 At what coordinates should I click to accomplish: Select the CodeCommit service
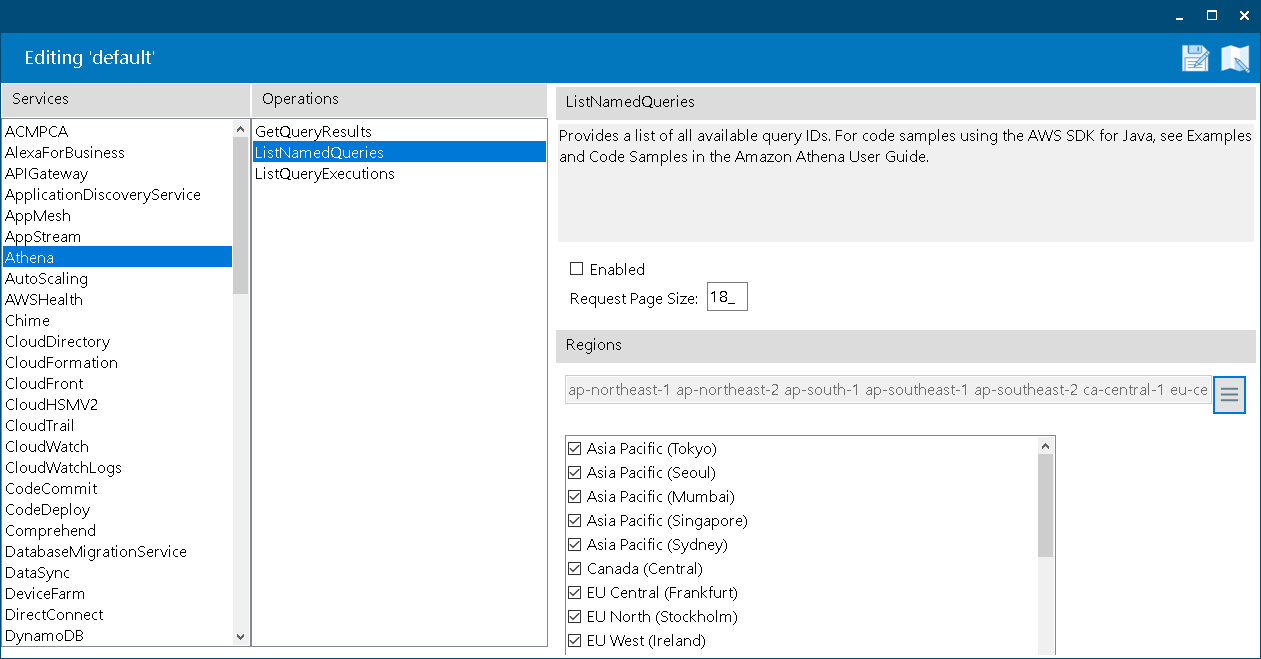coord(117,489)
